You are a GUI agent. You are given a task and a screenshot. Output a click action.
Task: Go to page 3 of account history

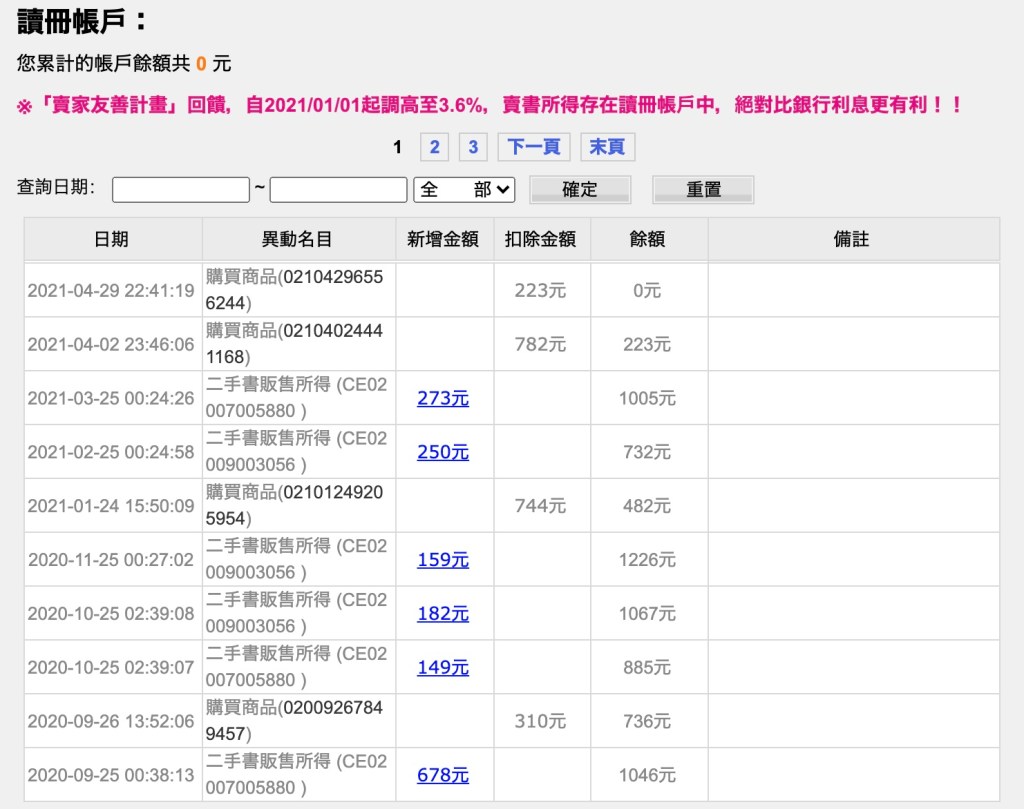(473, 147)
